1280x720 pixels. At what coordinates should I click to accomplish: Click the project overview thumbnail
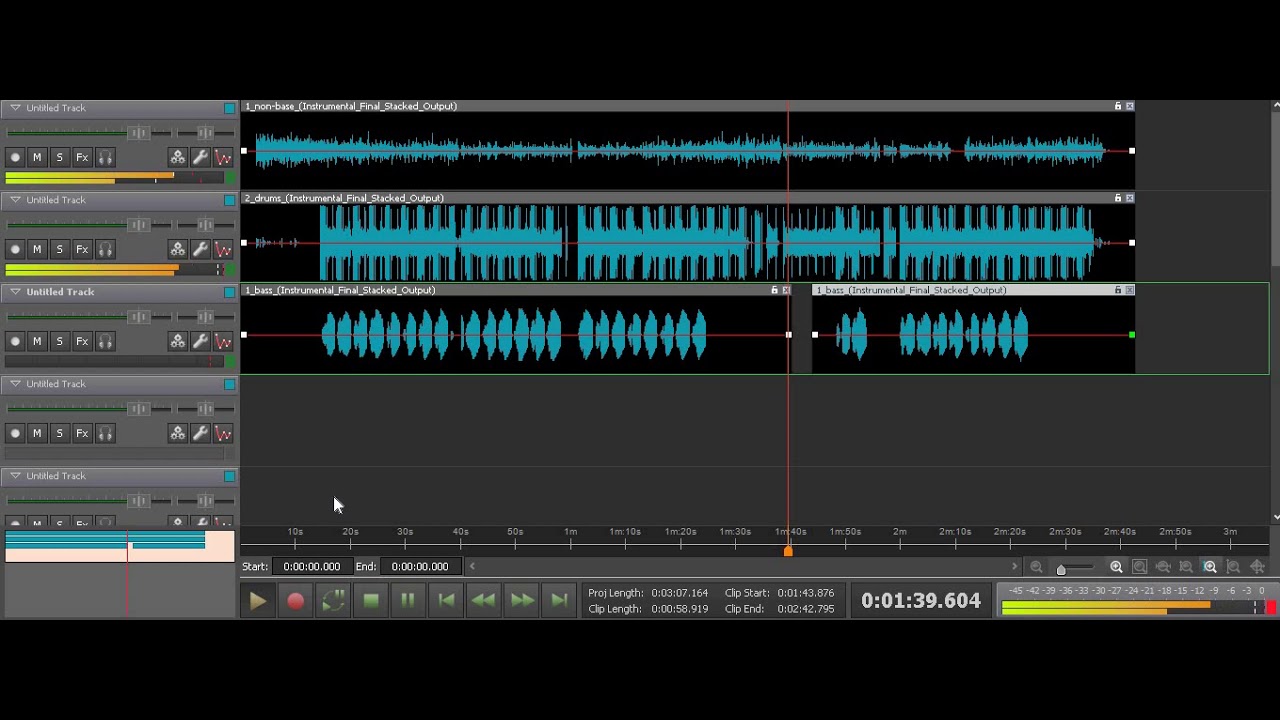119,547
